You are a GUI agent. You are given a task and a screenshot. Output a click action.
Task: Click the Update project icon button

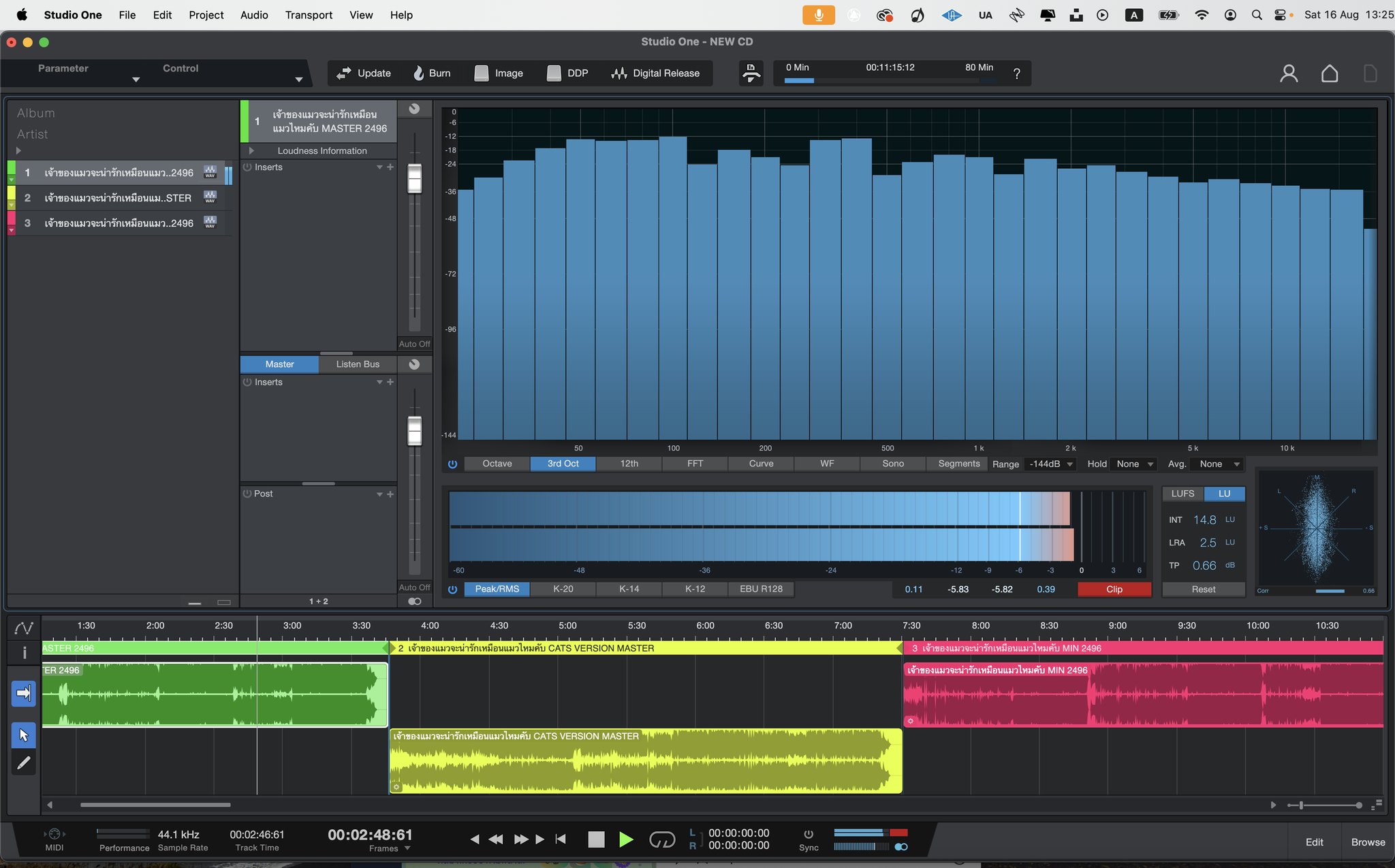[344, 73]
